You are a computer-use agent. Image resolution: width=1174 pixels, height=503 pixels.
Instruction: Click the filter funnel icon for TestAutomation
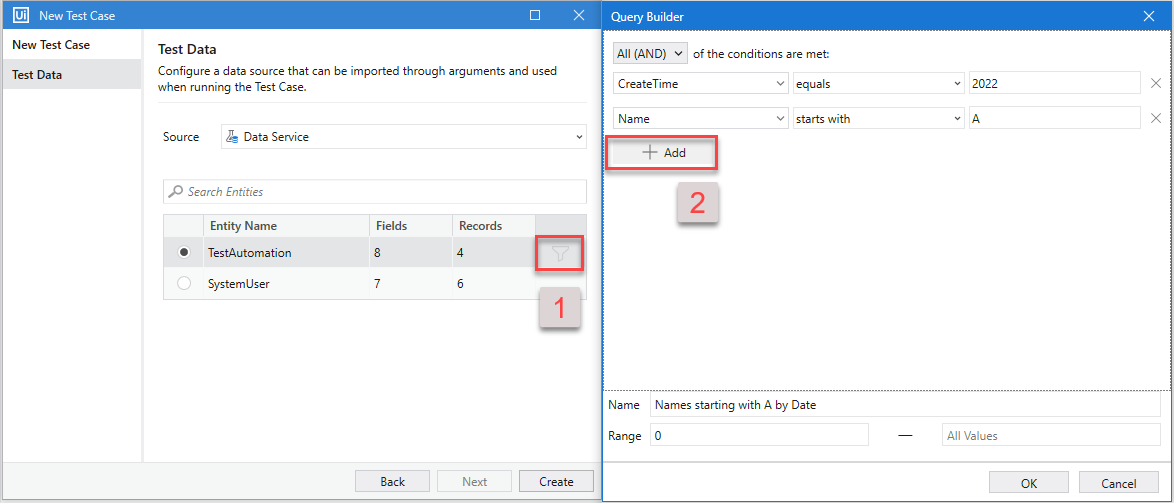pyautogui.click(x=560, y=254)
